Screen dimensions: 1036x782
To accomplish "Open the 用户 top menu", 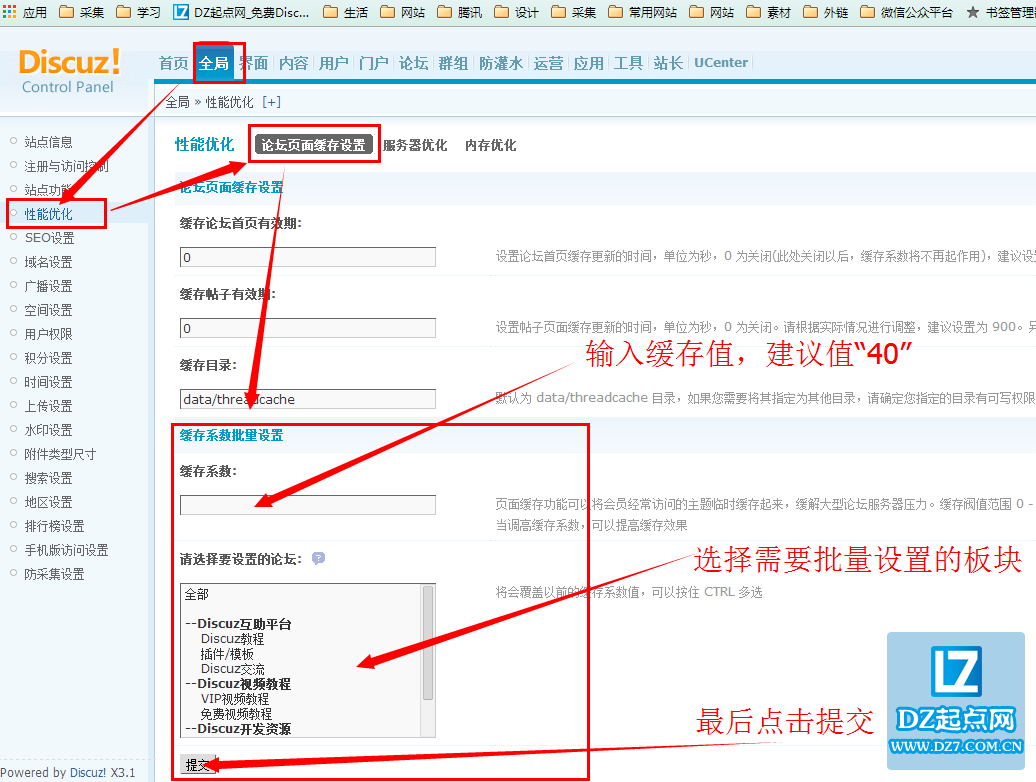I will [334, 63].
